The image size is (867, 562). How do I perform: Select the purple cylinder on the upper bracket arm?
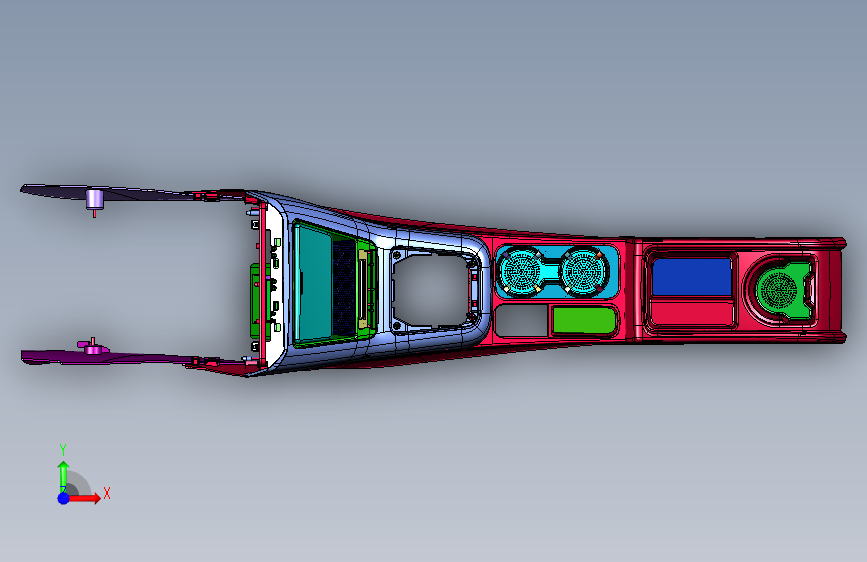point(95,199)
